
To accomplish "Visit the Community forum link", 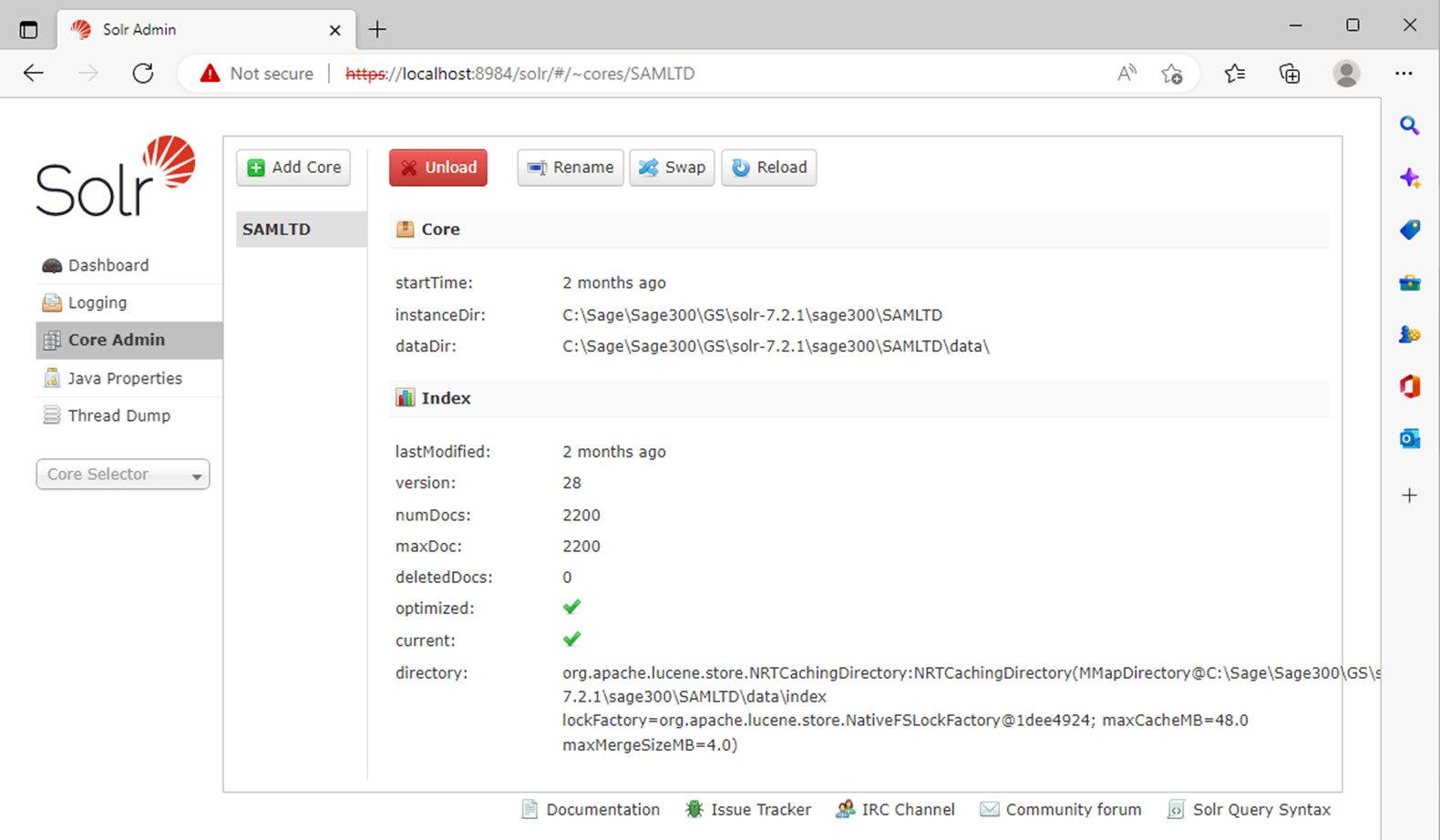I will pyautogui.click(x=1072, y=809).
